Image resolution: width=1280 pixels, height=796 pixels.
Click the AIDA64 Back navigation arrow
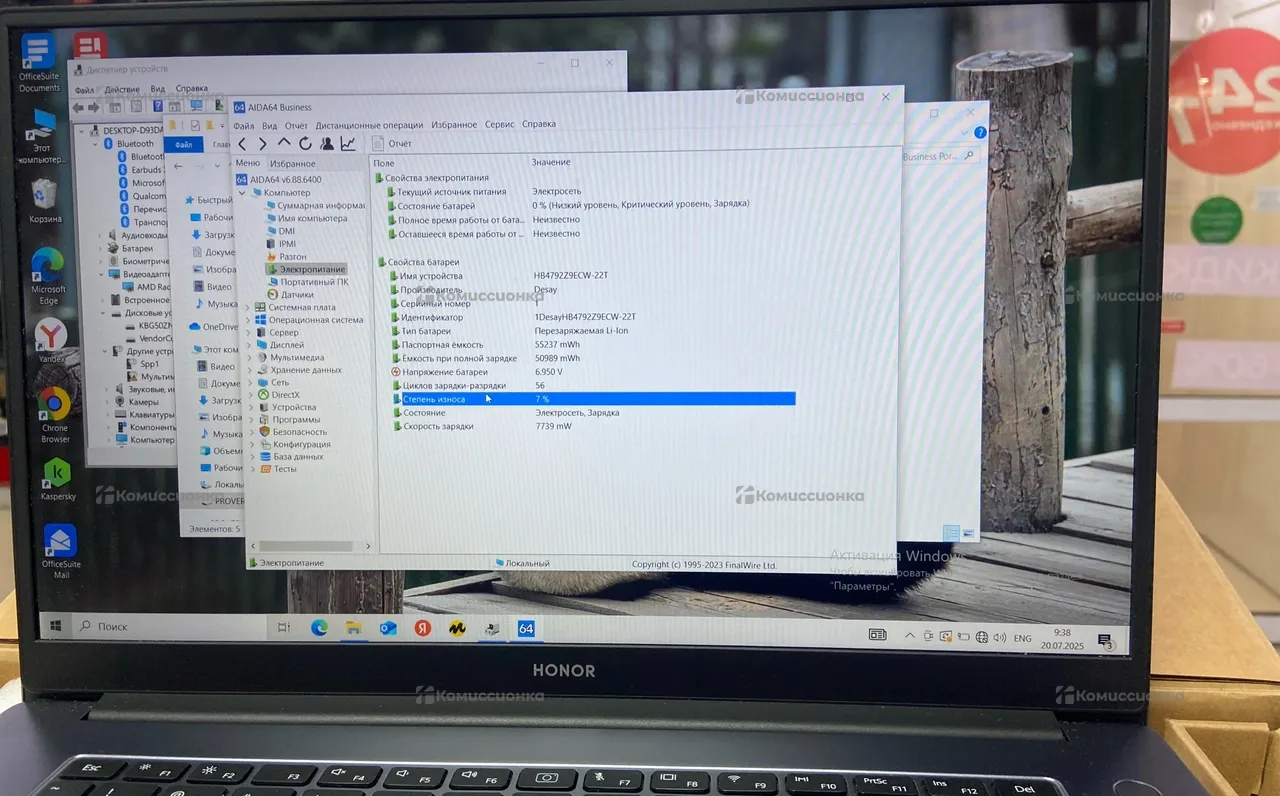(241, 144)
